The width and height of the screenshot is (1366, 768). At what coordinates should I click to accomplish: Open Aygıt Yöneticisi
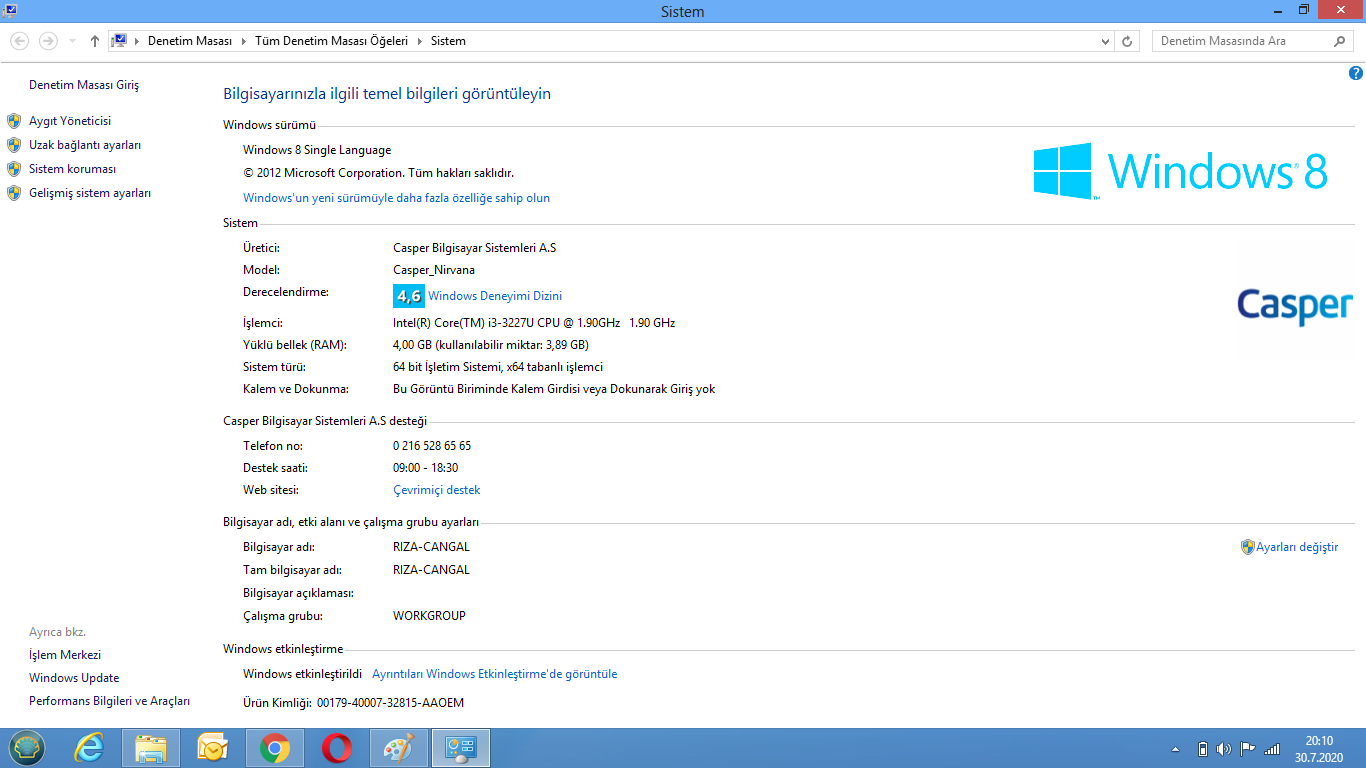(70, 121)
